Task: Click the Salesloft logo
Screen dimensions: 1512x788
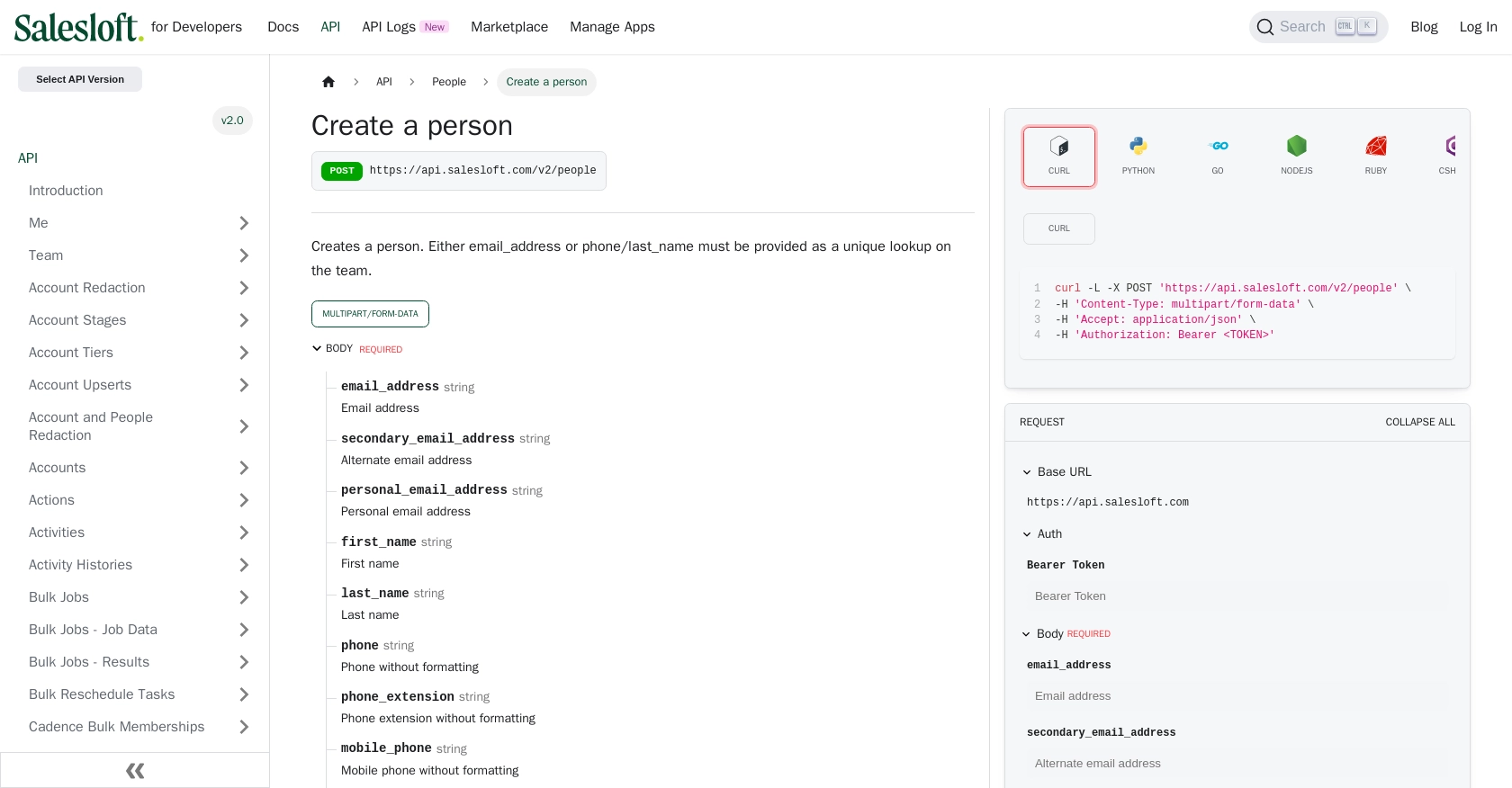Action: coord(78,27)
